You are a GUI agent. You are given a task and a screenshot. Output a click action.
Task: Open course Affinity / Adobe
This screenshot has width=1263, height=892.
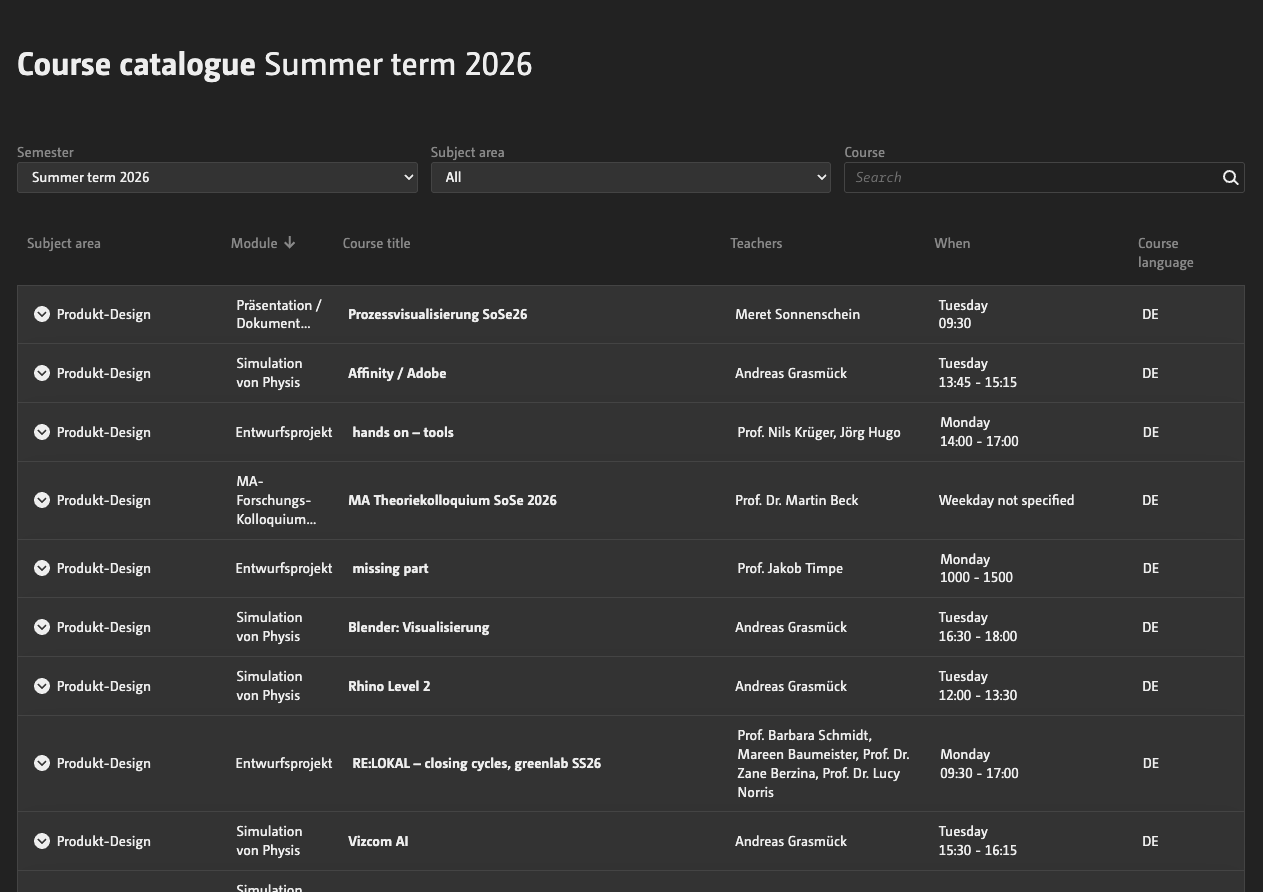[397, 373]
